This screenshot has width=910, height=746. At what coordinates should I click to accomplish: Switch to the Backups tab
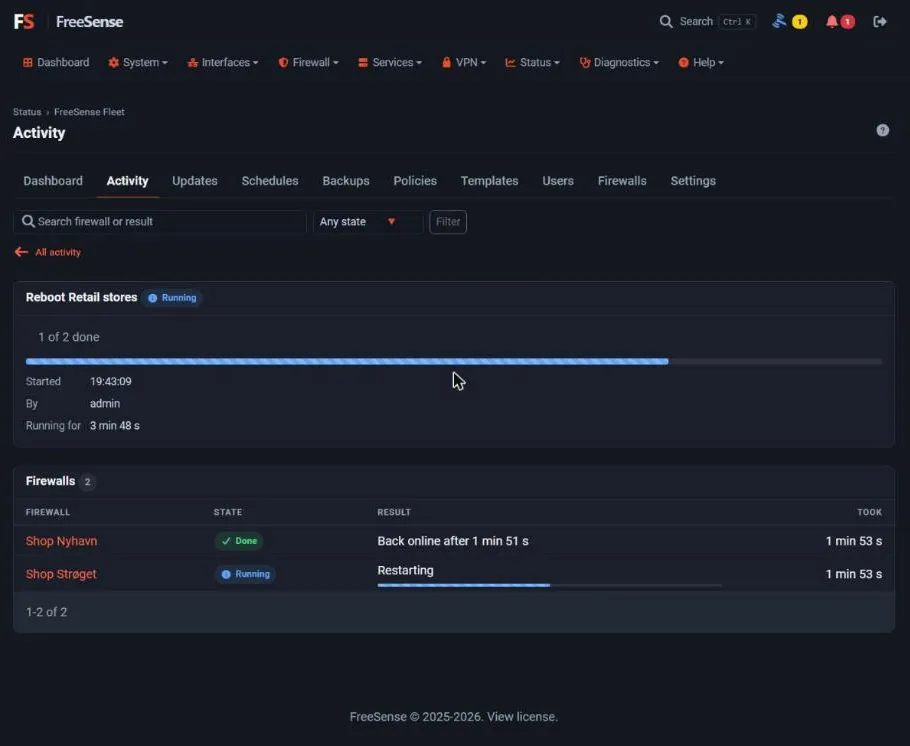(346, 181)
